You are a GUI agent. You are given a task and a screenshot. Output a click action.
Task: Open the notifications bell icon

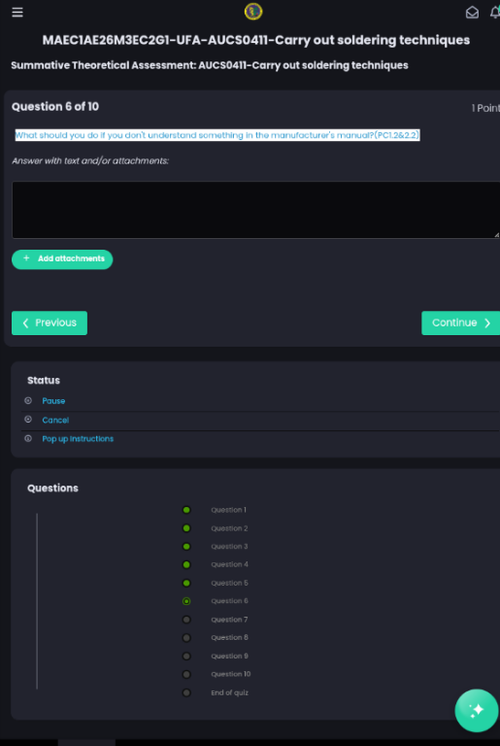point(495,12)
